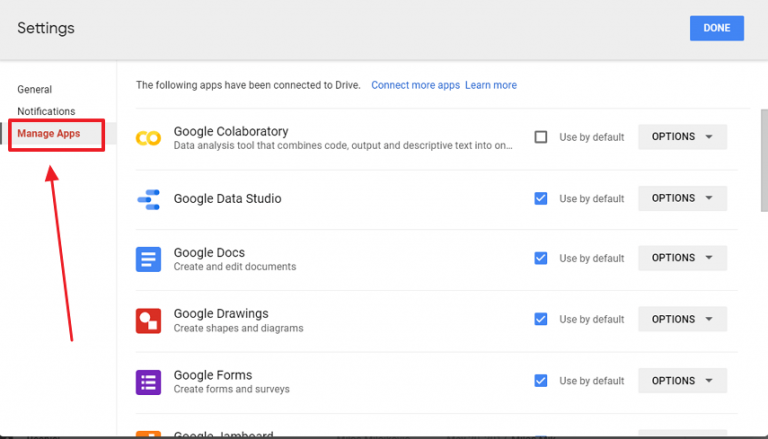The width and height of the screenshot is (768, 439).
Task: Switch to the Notifications settings tab
Action: (x=46, y=111)
